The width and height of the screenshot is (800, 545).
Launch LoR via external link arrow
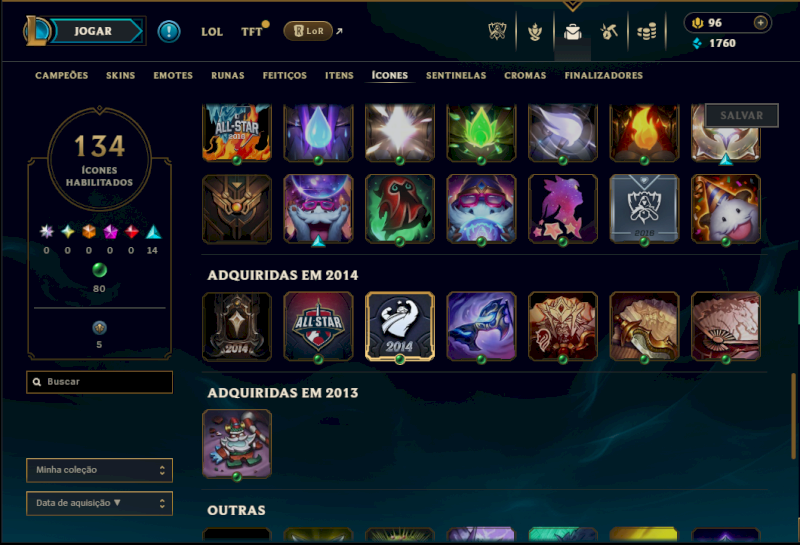point(339,31)
